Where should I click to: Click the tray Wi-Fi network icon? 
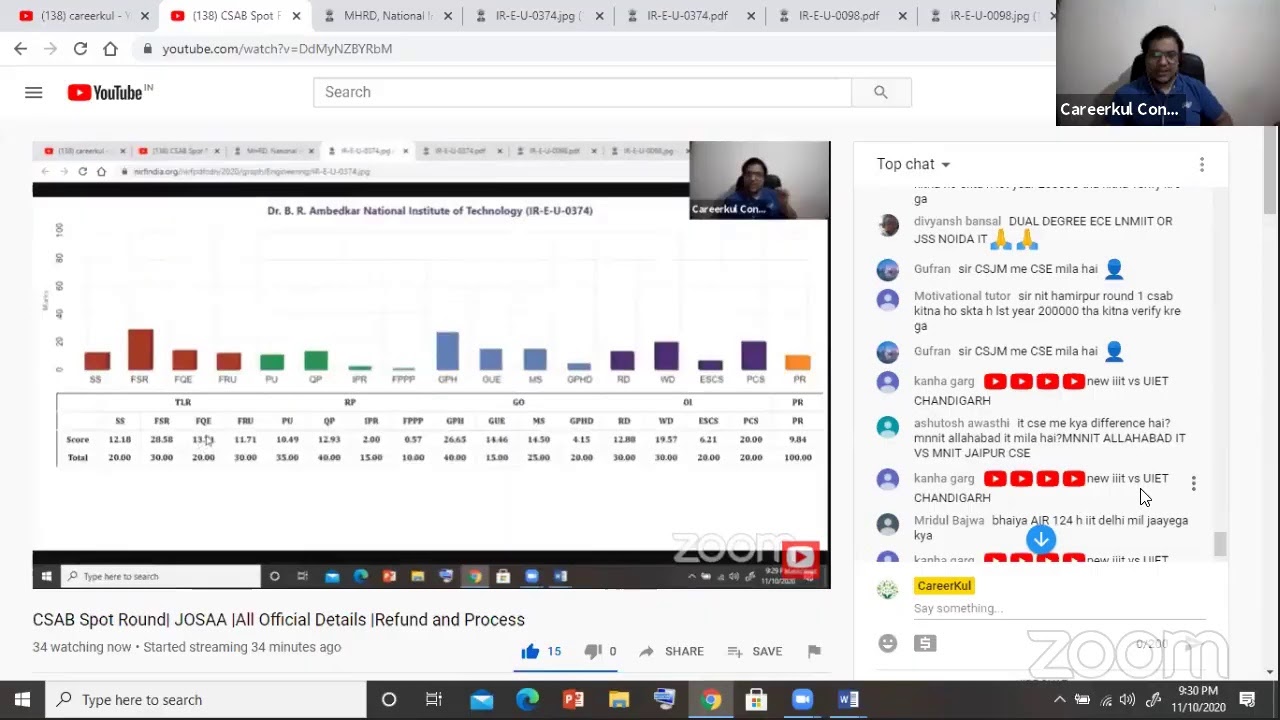(1106, 700)
